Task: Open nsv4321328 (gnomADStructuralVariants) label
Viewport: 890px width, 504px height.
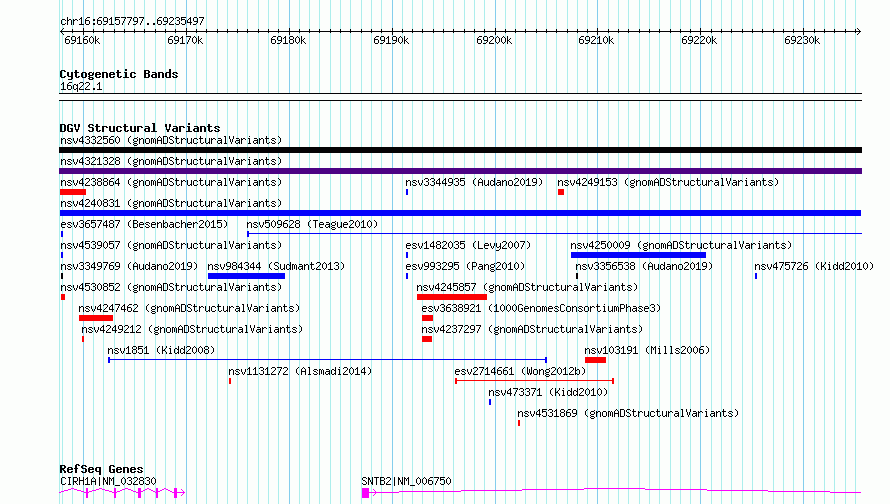Action: (171, 161)
